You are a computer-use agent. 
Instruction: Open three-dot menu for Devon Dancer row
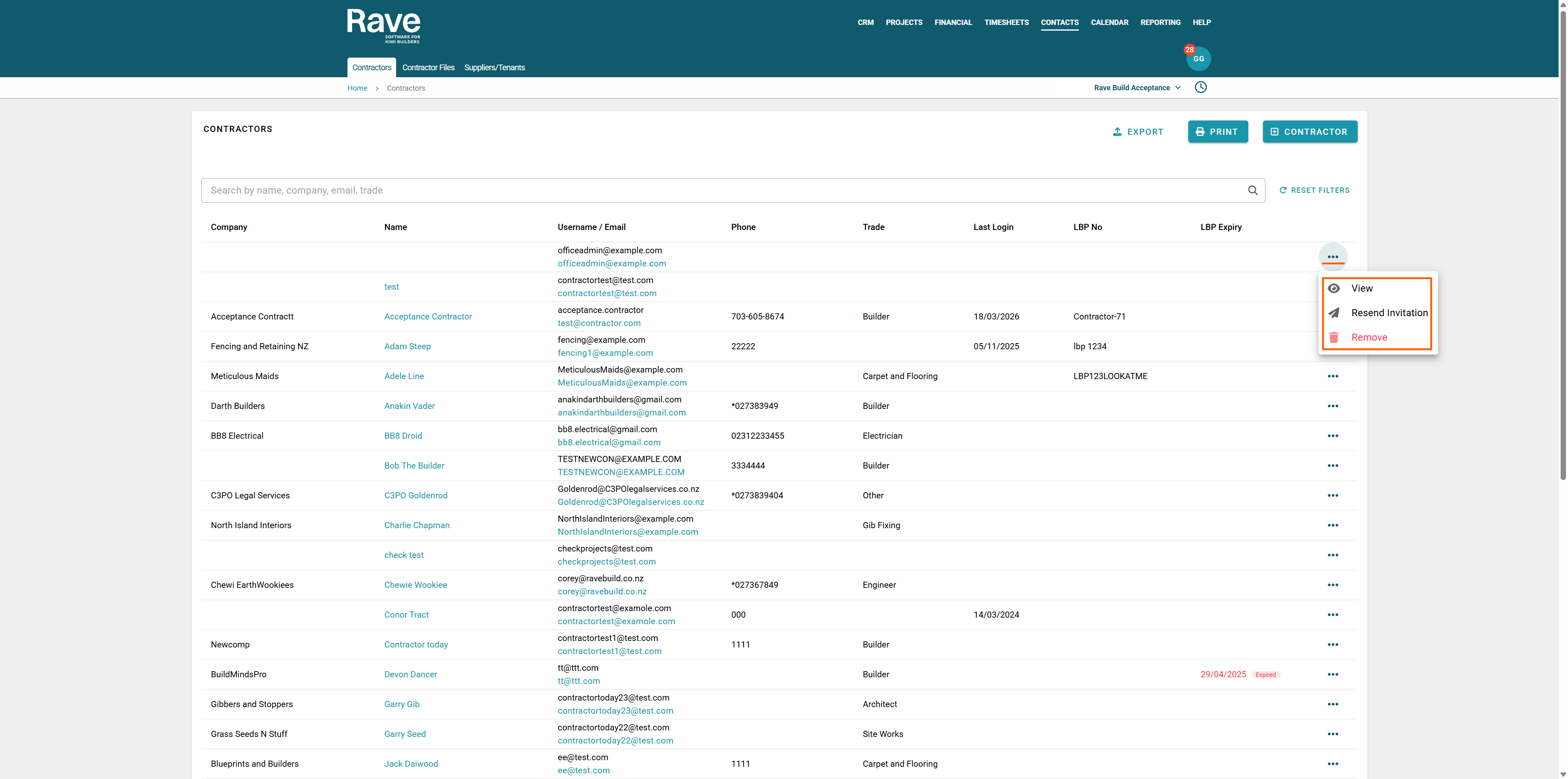pyautogui.click(x=1332, y=674)
